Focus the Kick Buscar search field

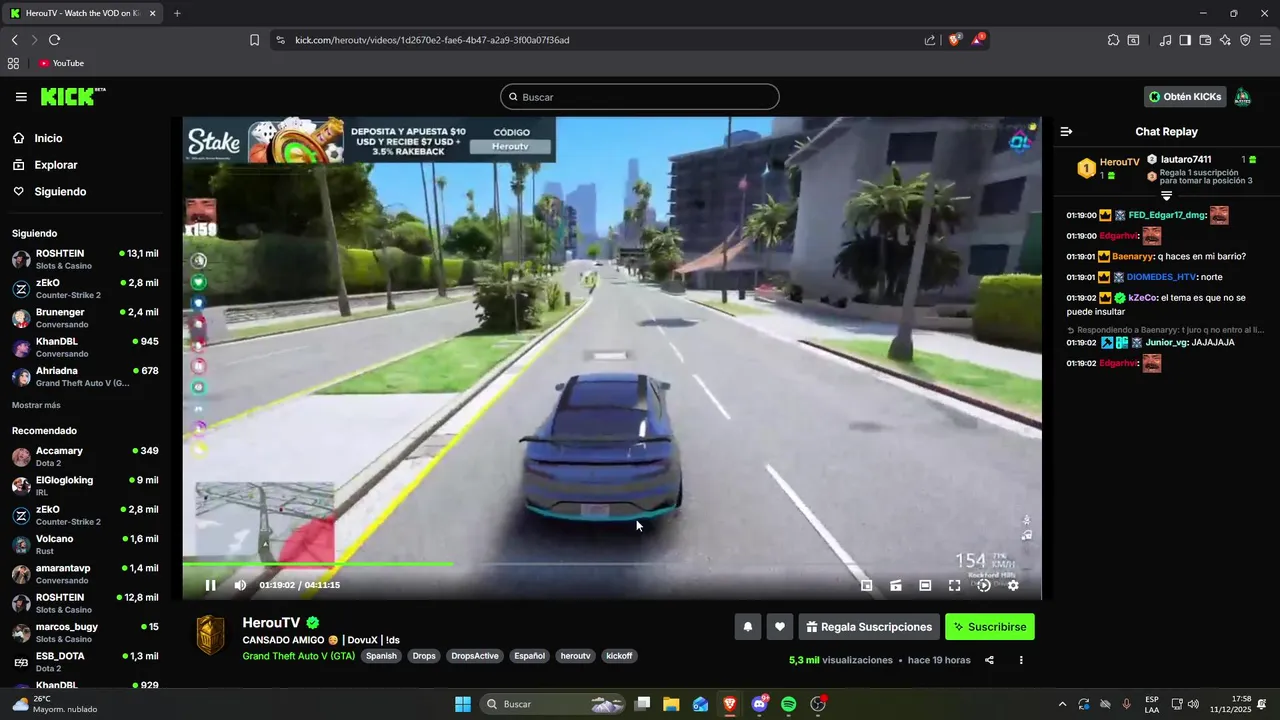coord(640,97)
